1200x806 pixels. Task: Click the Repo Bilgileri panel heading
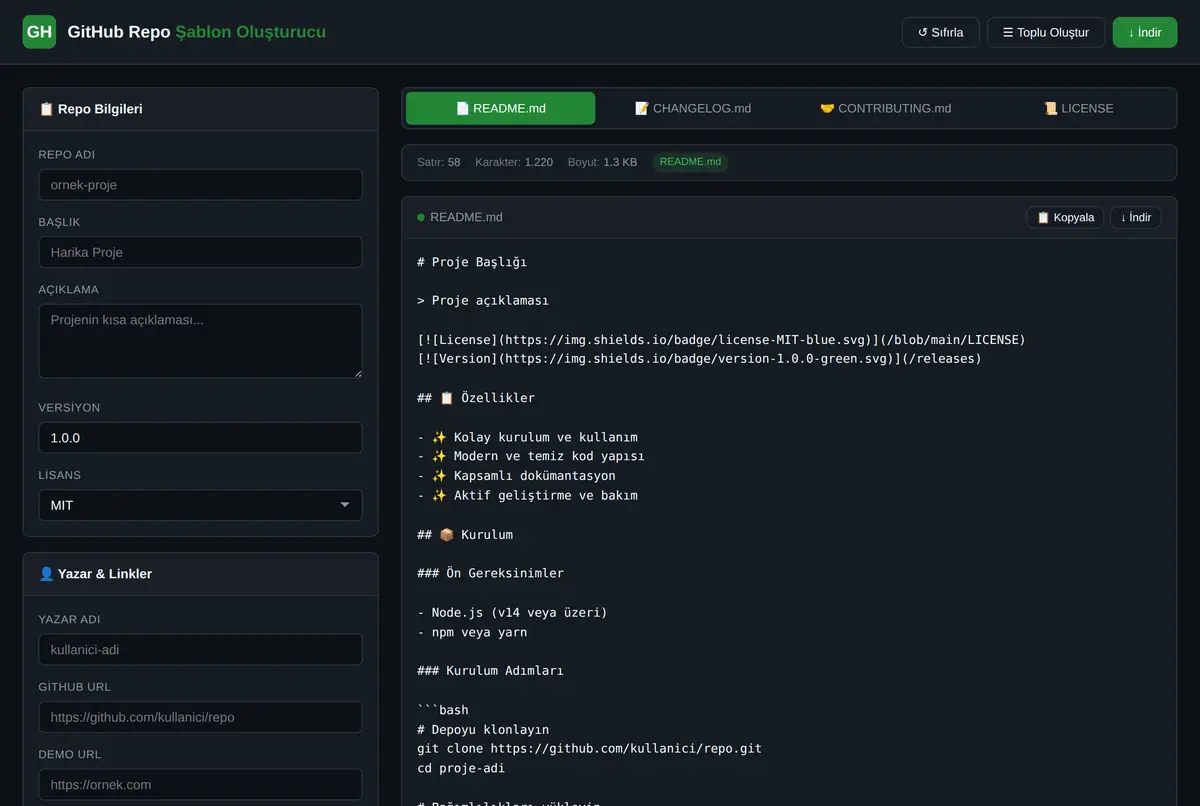tap(90, 109)
